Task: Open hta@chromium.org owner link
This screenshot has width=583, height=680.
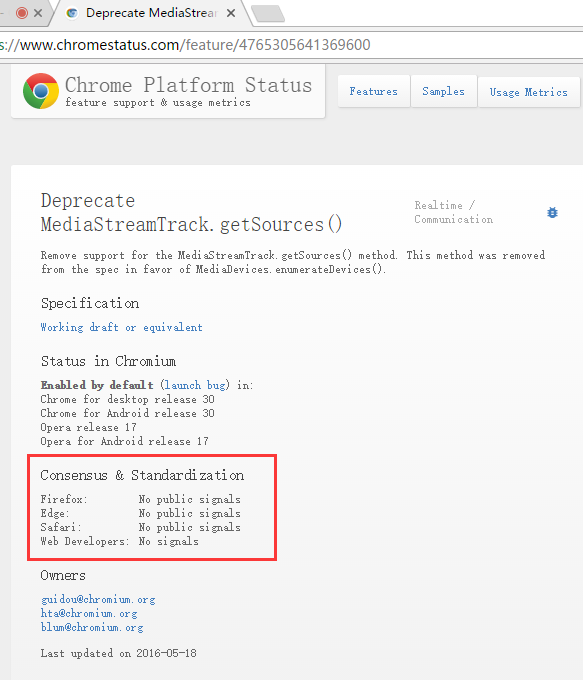Action: tap(89, 613)
